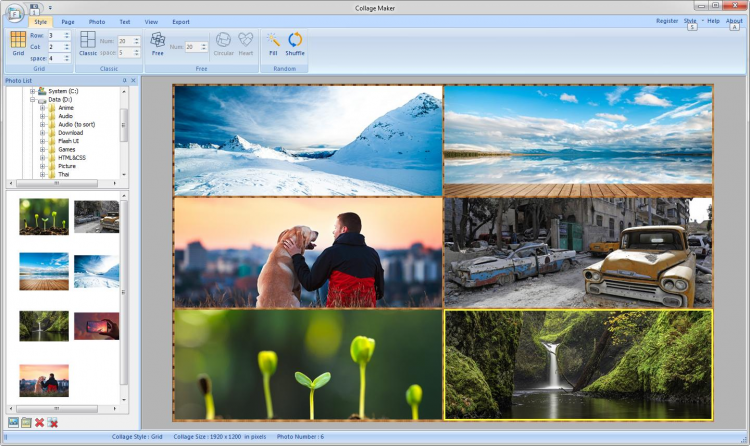
Task: Collapse the Data (D:) drive node
Action: pyautogui.click(x=33, y=100)
